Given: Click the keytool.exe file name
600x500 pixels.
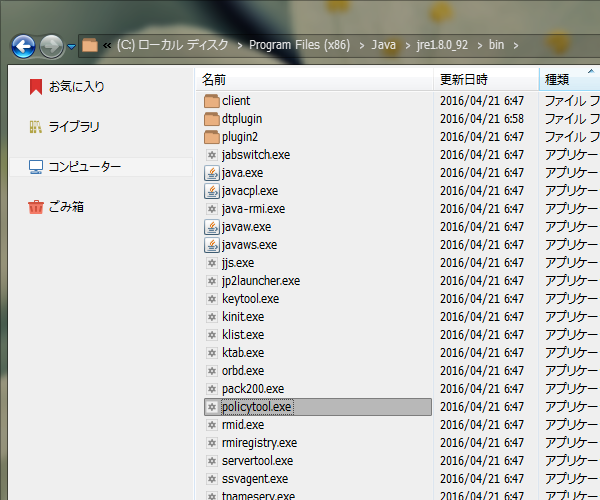Looking at the screenshot, I should [250, 299].
